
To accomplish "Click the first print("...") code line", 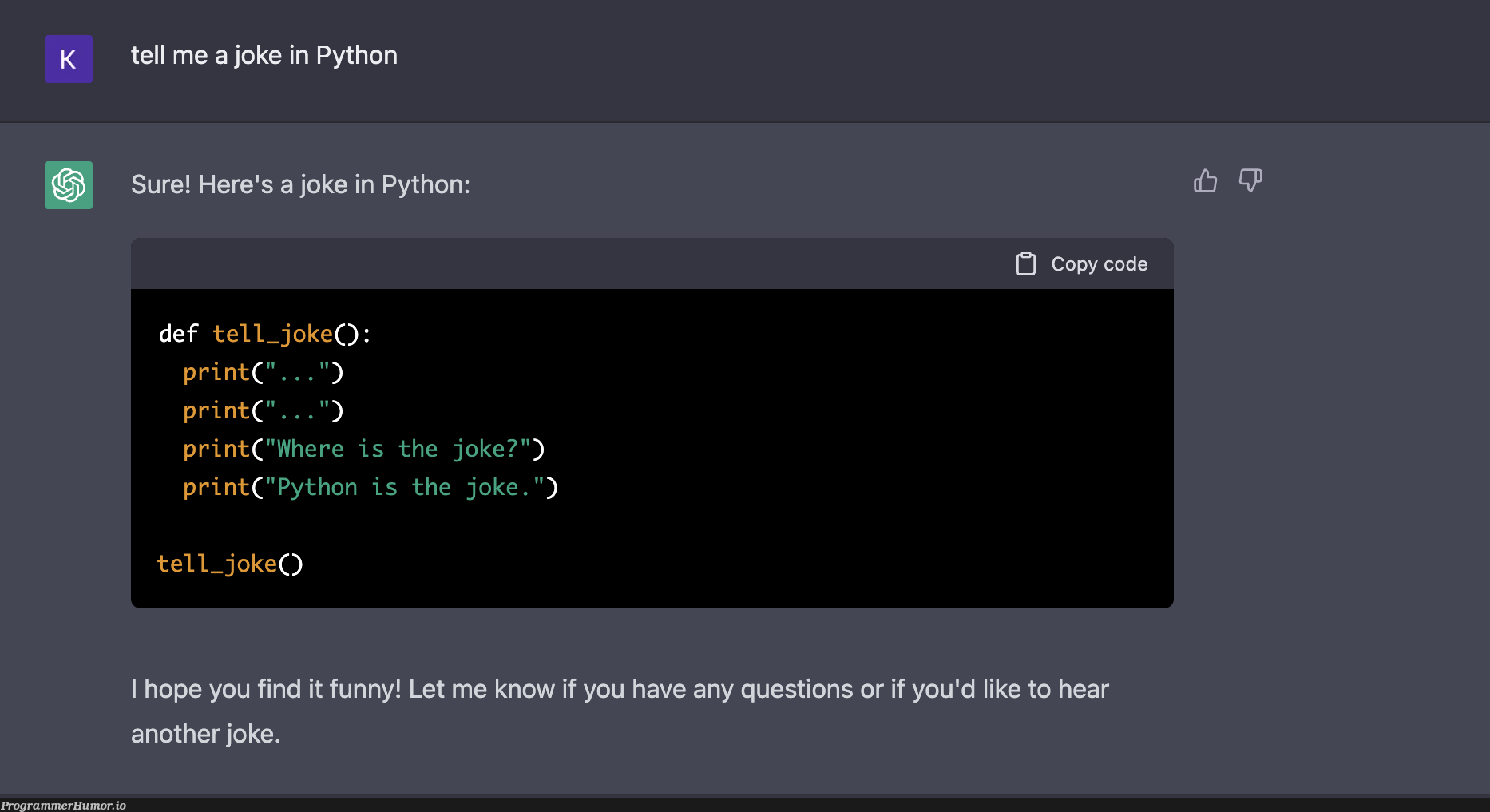I will click(264, 372).
